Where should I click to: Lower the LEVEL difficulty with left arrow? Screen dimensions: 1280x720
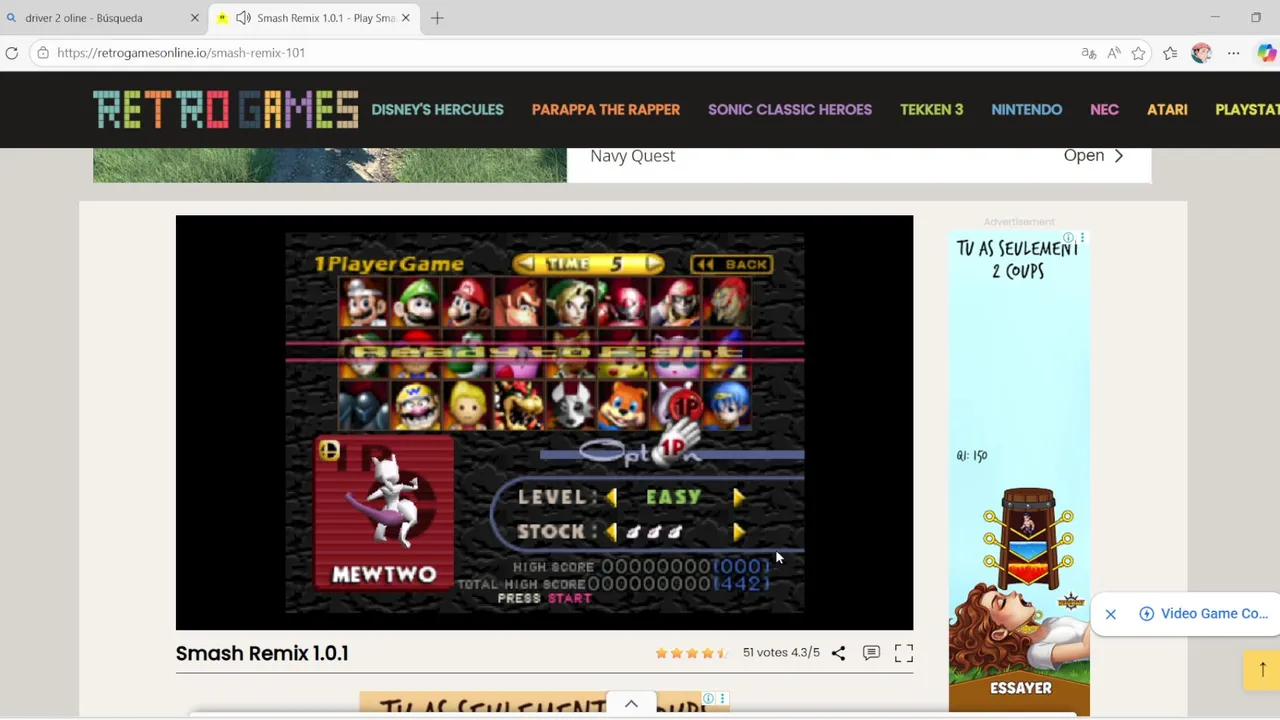[x=611, y=497]
